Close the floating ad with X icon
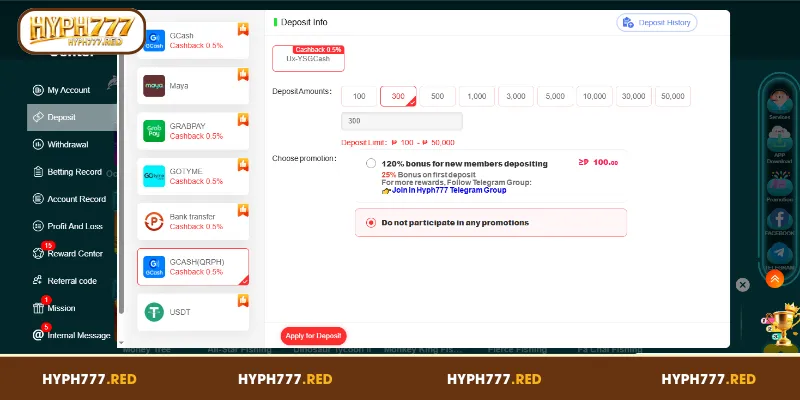This screenshot has width=800, height=400. pos(743,285)
